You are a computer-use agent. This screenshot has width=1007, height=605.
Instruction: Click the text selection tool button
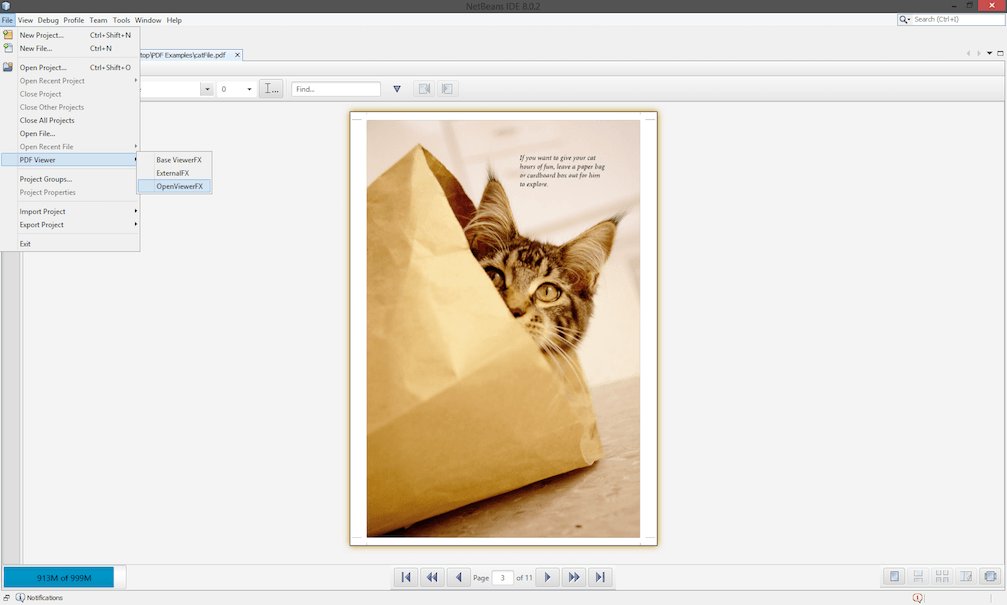point(271,89)
